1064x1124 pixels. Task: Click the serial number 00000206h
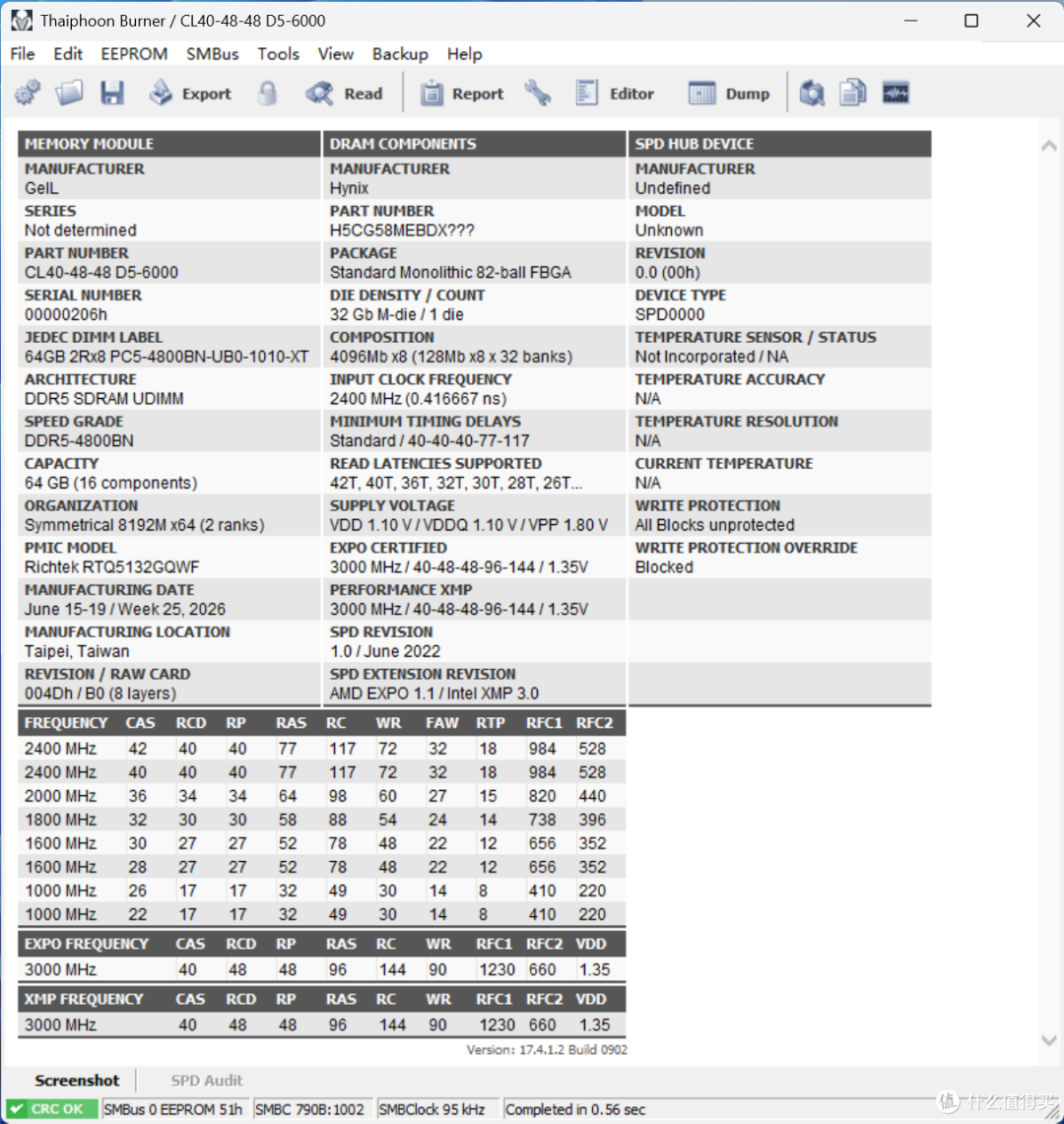(x=66, y=314)
